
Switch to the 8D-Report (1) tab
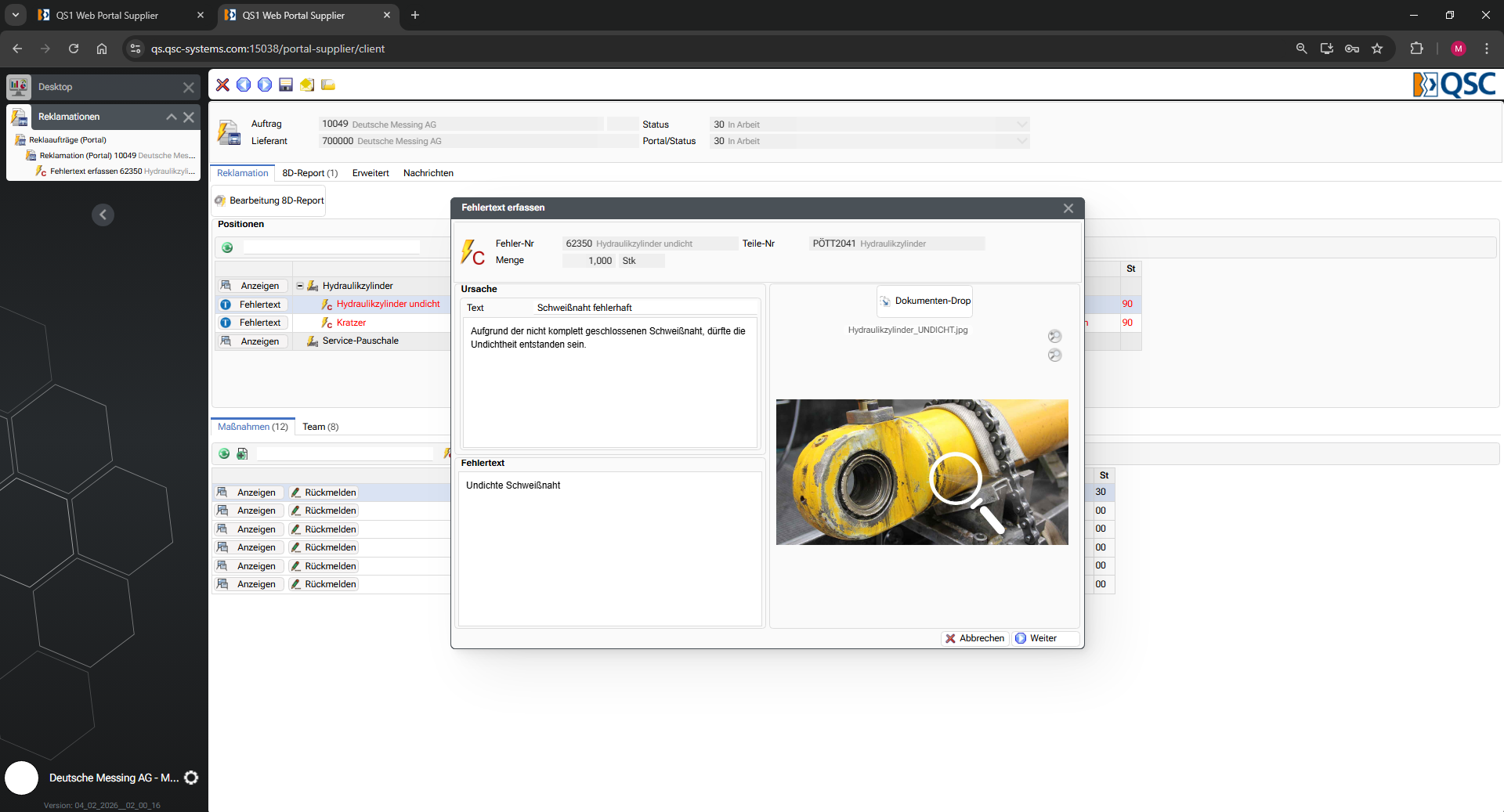[310, 173]
